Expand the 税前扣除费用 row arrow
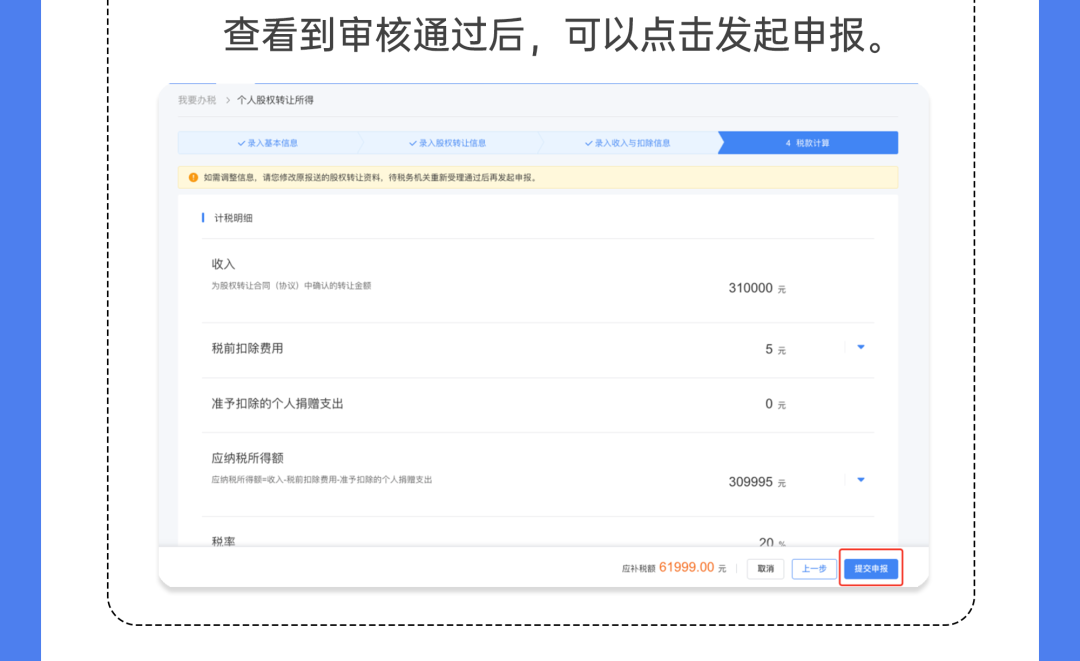 (x=860, y=347)
